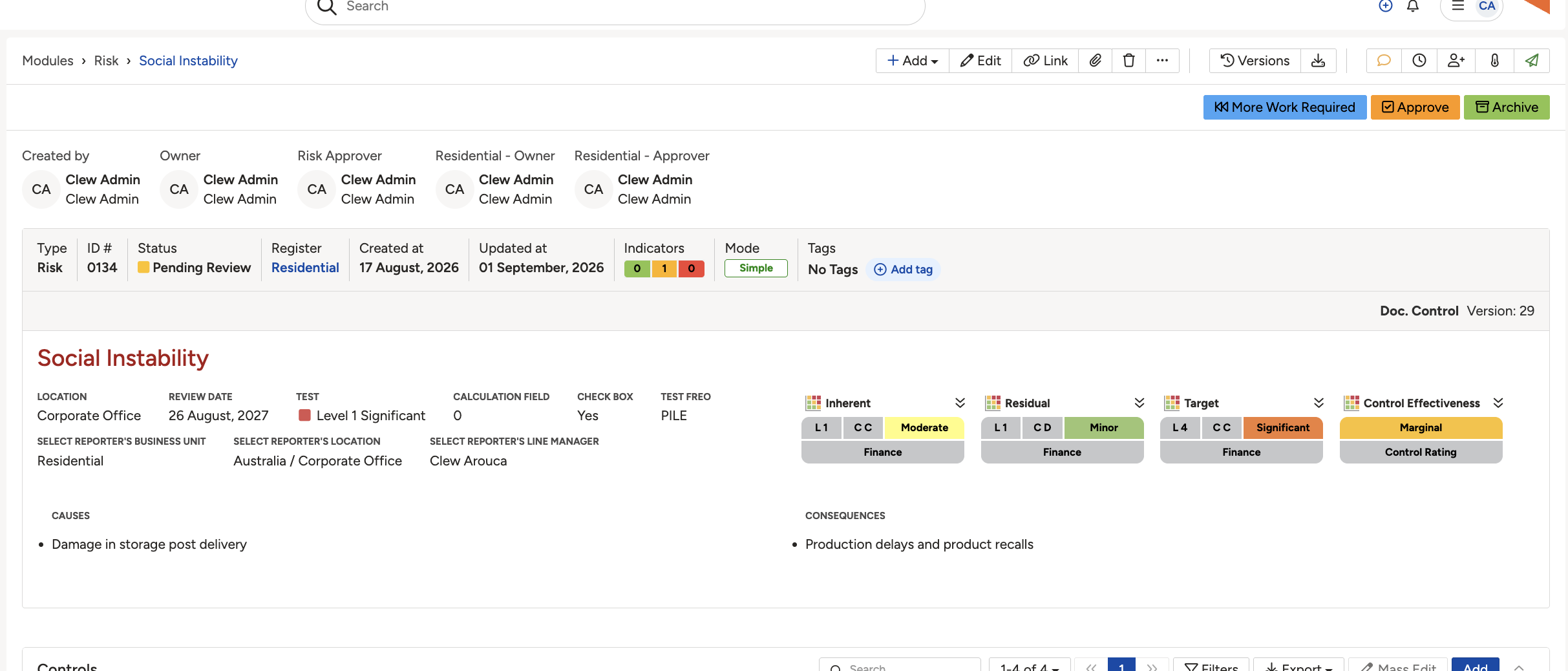The height and width of the screenshot is (671, 1568).
Task: Click Social Instability breadcrumb link
Action: pos(188,61)
